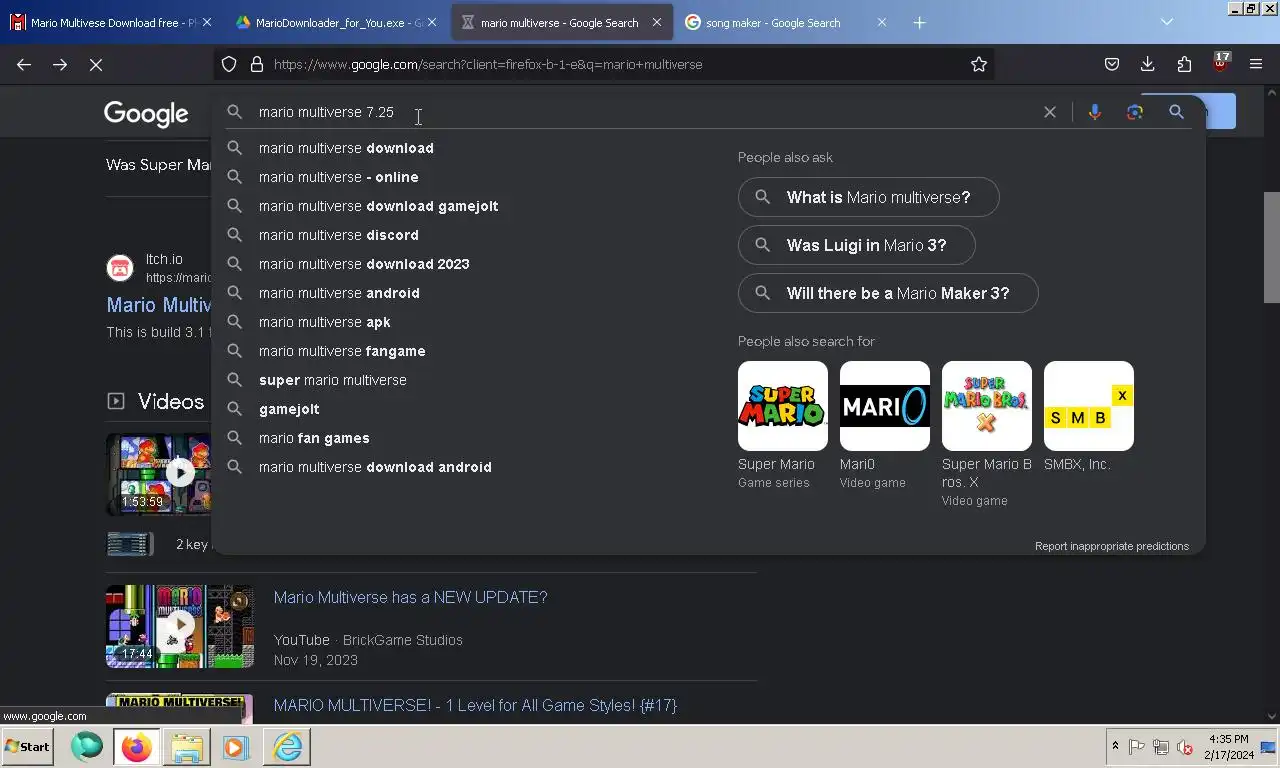Viewport: 1280px width, 768px height.
Task: Open volume control in system tray
Action: tap(1185, 747)
